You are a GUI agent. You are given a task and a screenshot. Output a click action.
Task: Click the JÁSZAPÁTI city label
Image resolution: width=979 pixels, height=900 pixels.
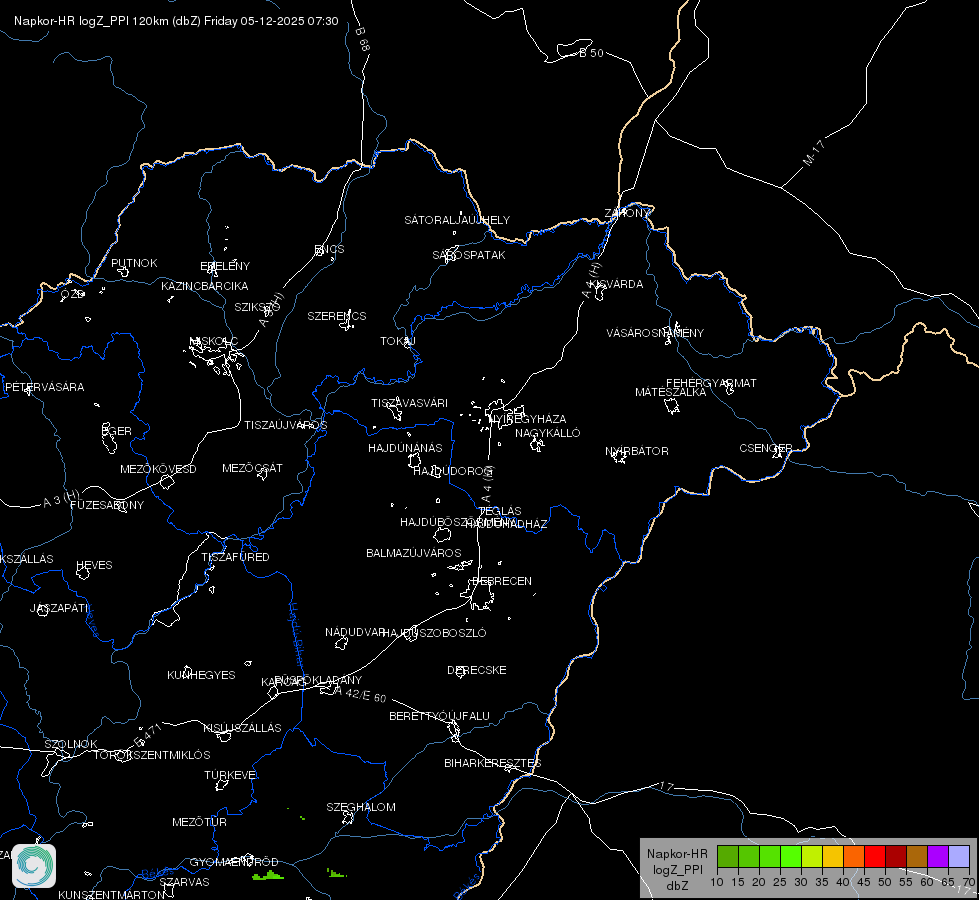[x=60, y=608]
